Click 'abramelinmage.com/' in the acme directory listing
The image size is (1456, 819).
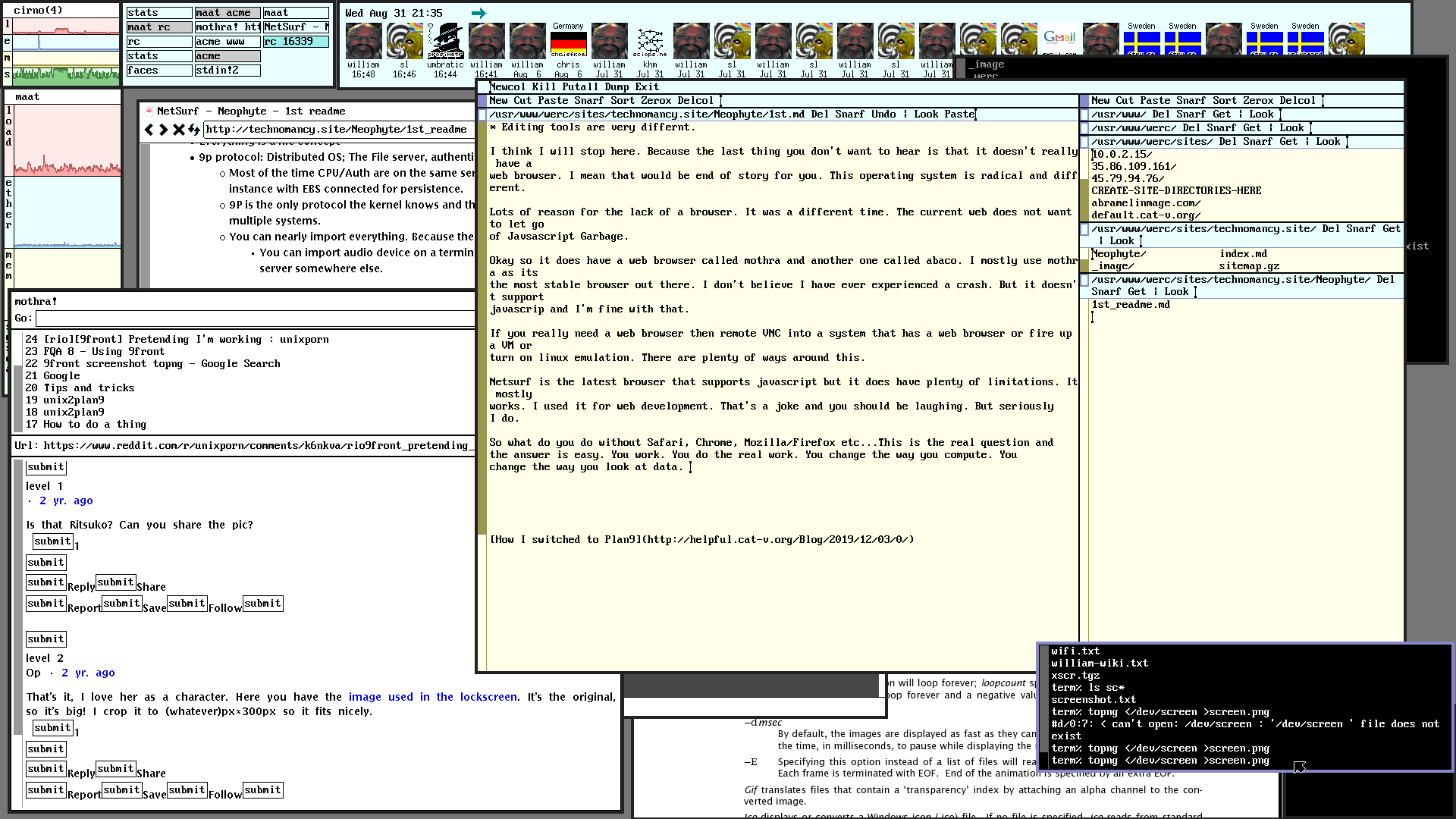pos(1146,203)
